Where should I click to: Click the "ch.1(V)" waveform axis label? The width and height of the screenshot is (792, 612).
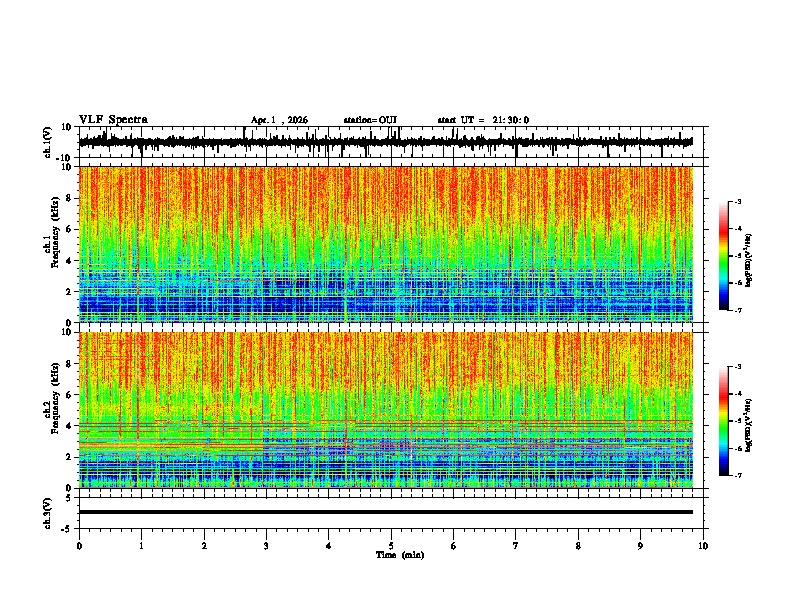48,142
